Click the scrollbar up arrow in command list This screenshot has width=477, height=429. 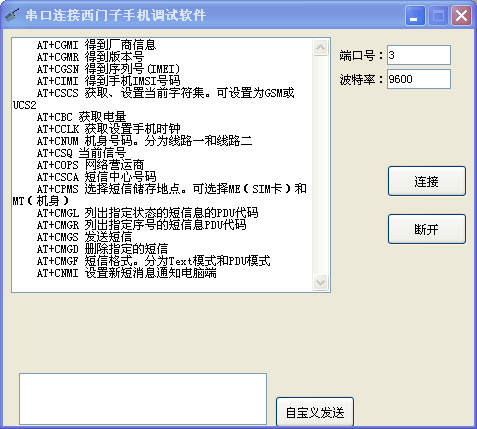click(320, 47)
